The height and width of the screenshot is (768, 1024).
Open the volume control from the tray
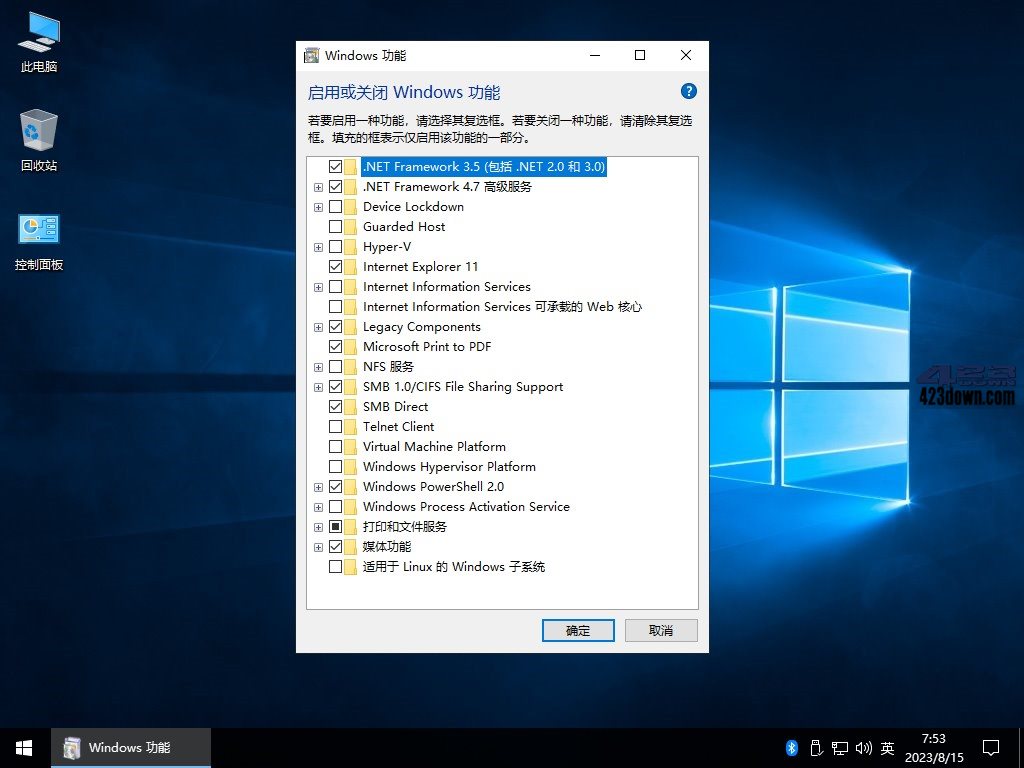[x=864, y=747]
